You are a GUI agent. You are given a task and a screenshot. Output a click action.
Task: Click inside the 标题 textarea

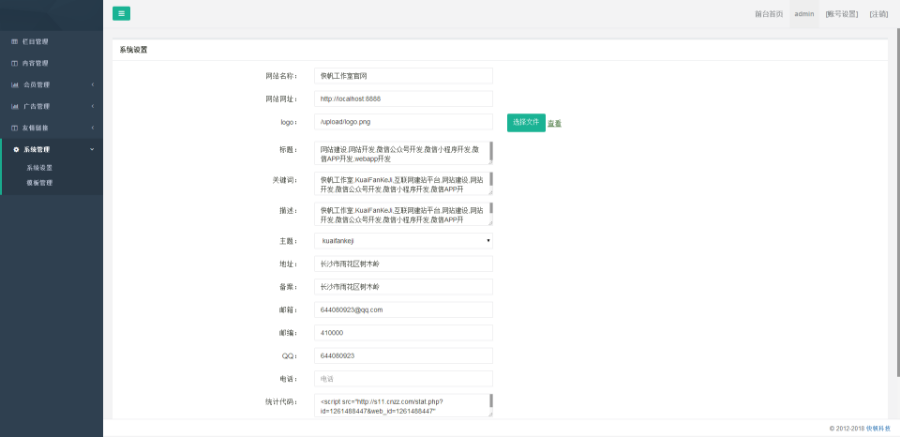(x=402, y=153)
